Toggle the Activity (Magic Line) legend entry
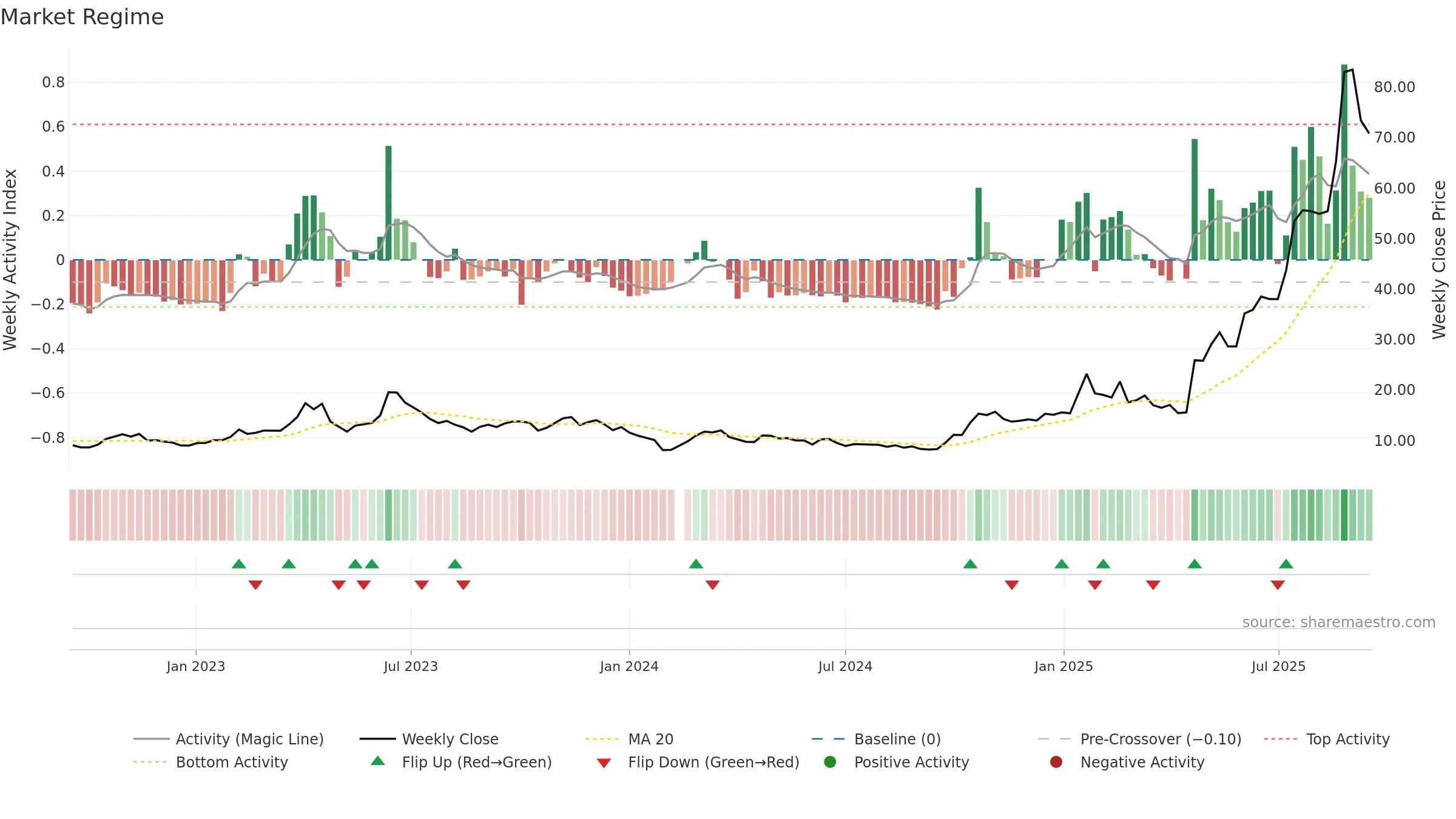 click(229, 739)
